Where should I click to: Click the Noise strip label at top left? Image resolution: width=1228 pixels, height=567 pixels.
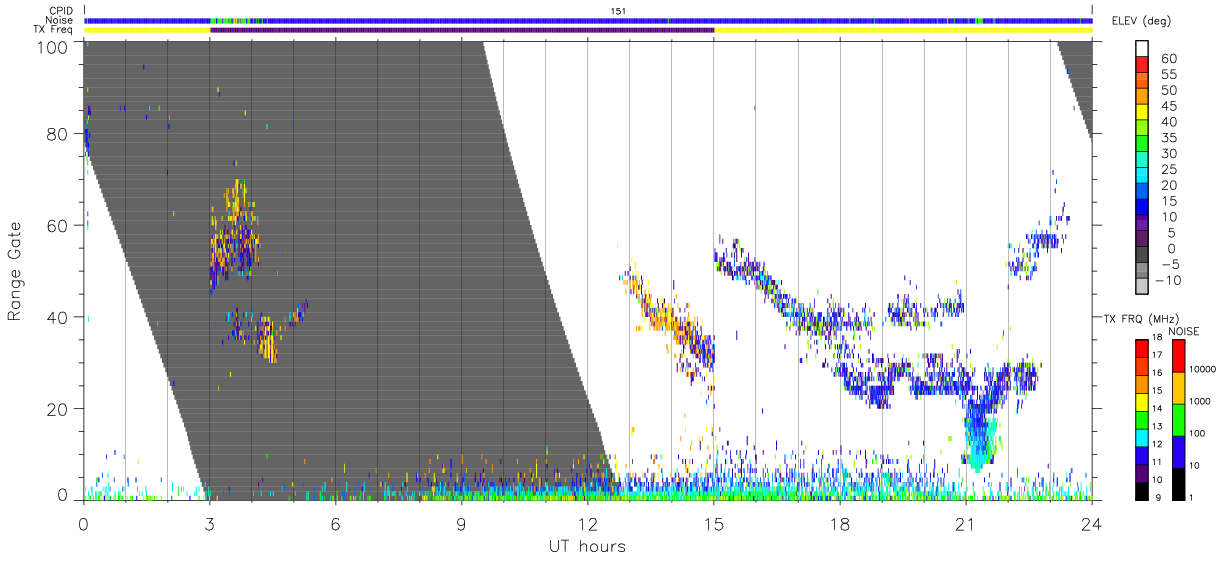58,20
